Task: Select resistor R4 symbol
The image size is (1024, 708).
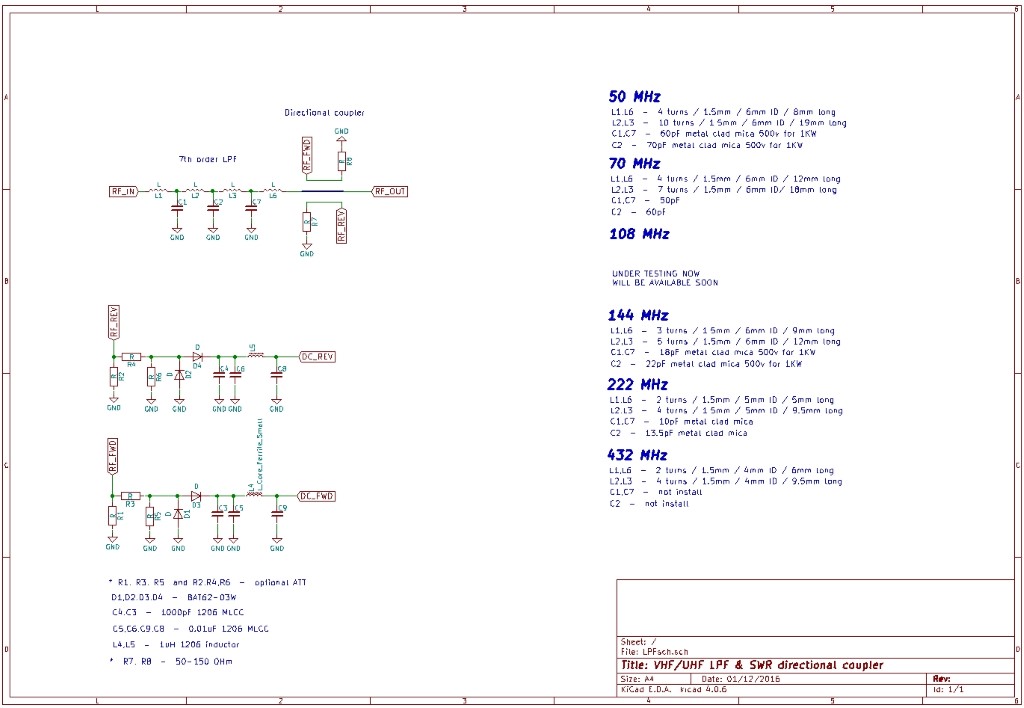Action: [131, 357]
